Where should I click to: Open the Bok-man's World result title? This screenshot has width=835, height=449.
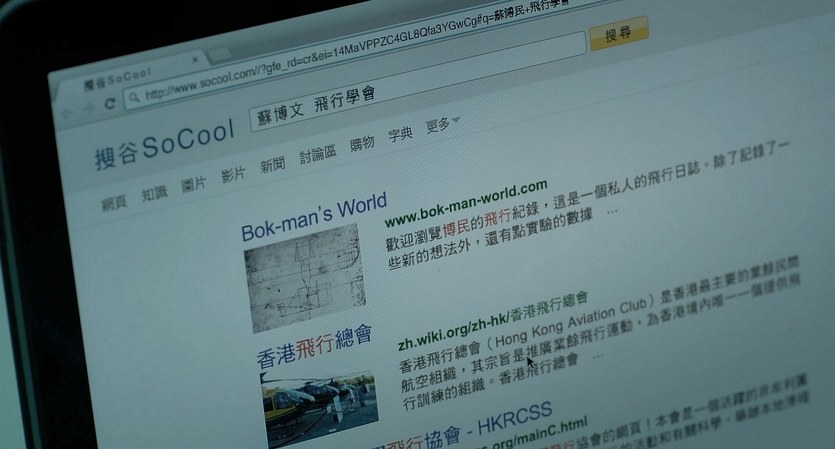tap(313, 217)
